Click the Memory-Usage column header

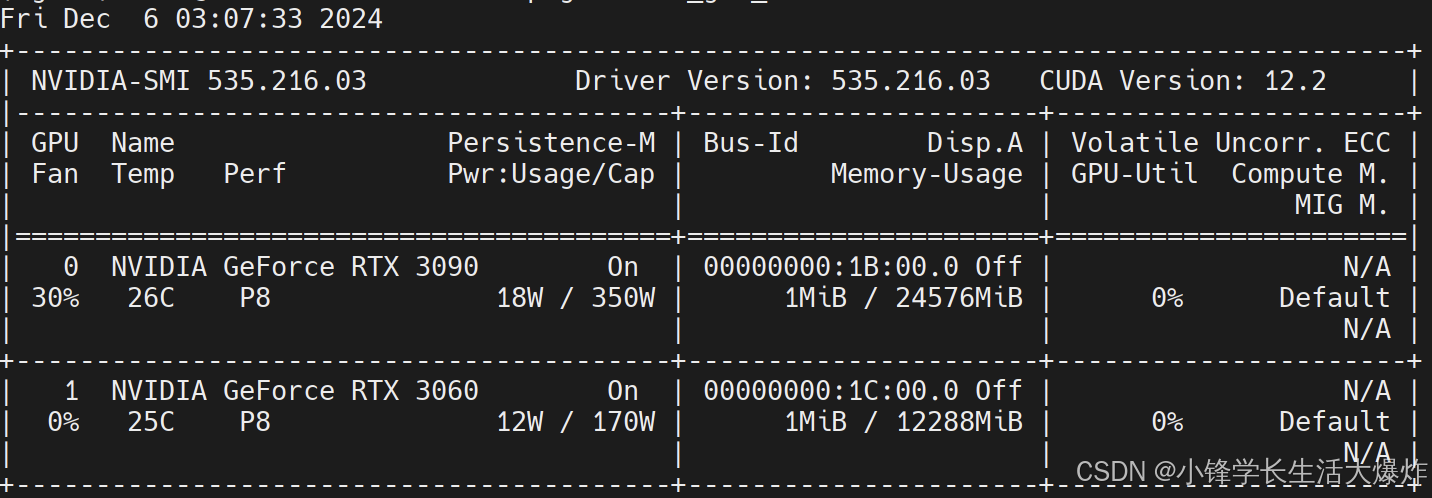pos(927,174)
